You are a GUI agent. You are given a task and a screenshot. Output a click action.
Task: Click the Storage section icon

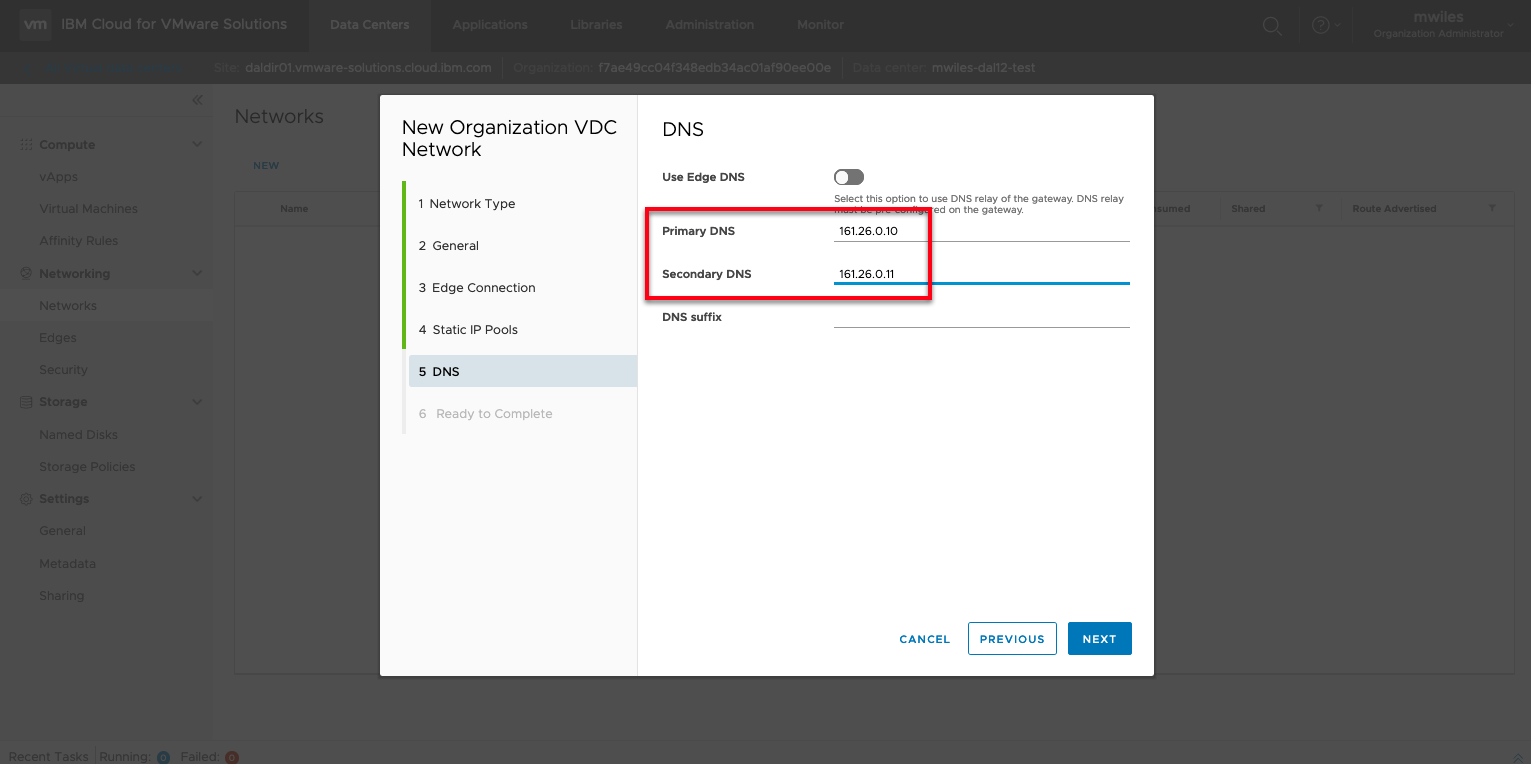(26, 402)
